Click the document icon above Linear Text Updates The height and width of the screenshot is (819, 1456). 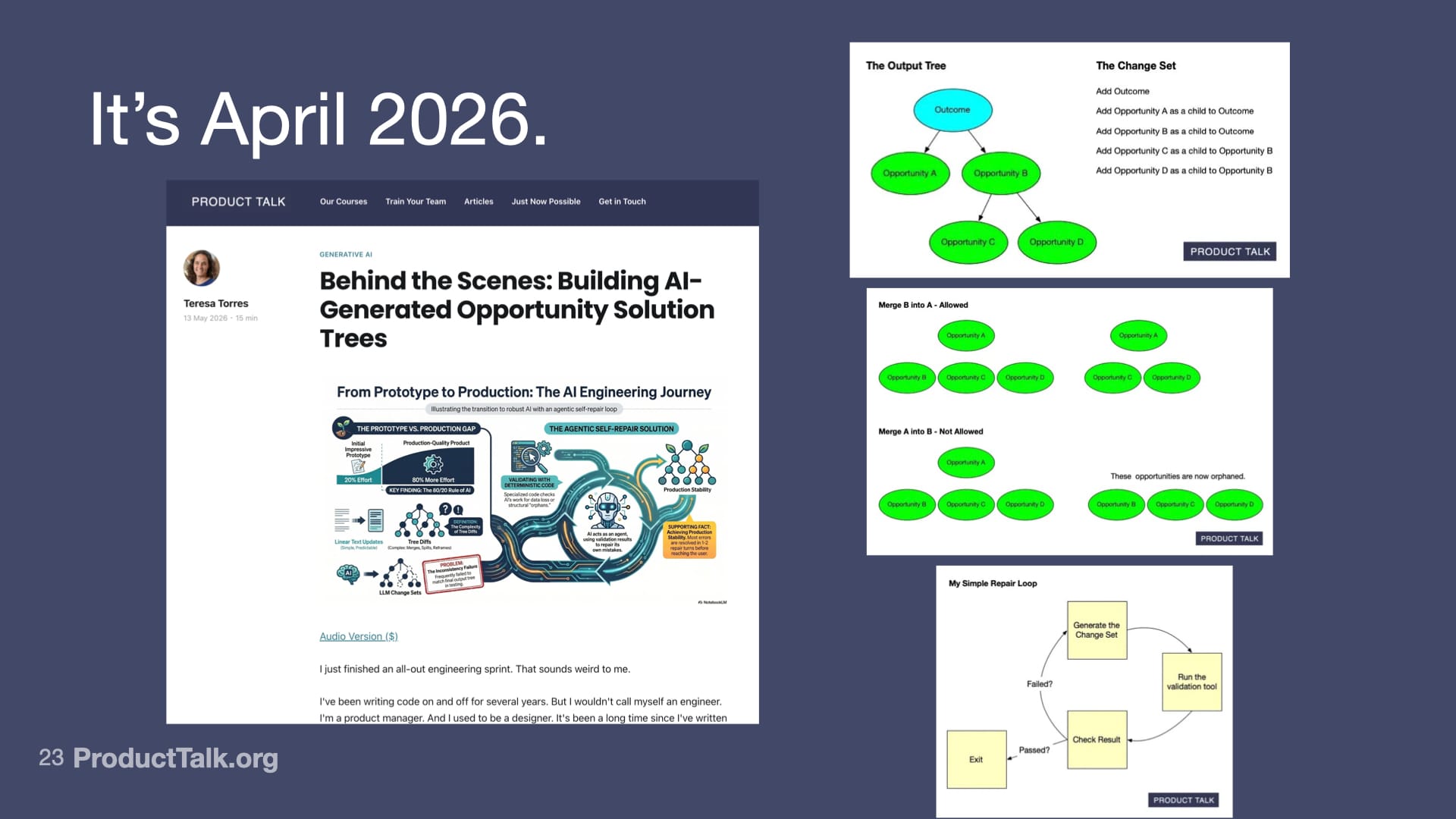point(375,520)
